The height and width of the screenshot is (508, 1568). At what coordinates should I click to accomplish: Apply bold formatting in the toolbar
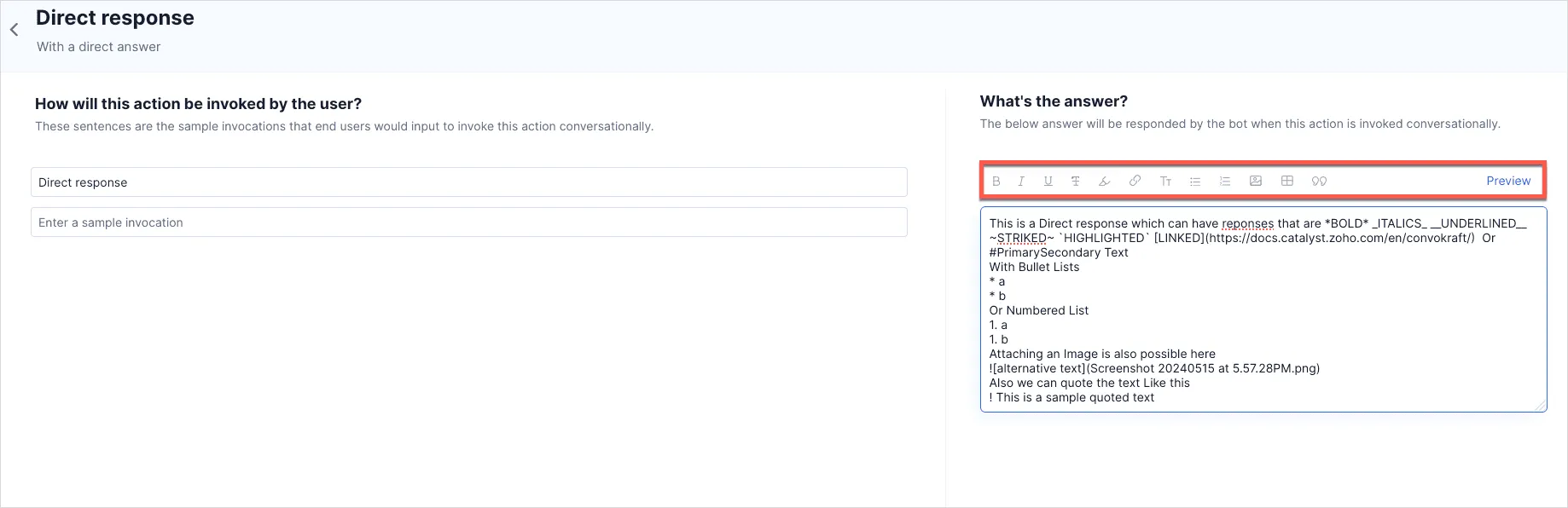996,181
